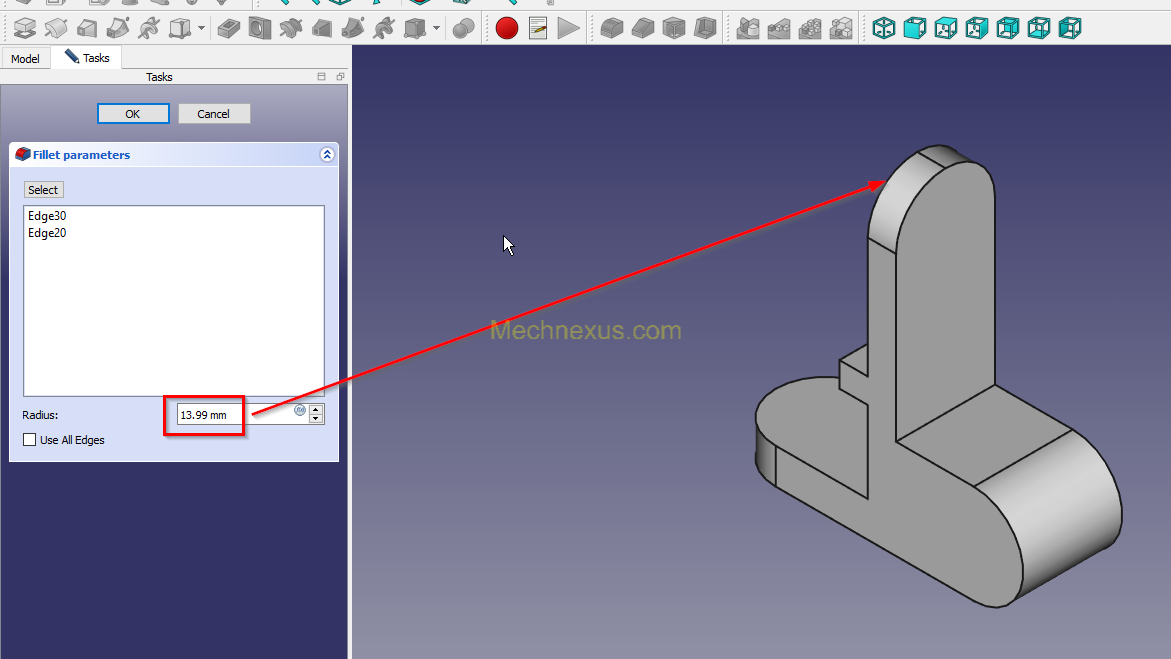The image size is (1171, 659).
Task: Open the subtractive primitive dropdown arrow
Action: click(436, 28)
